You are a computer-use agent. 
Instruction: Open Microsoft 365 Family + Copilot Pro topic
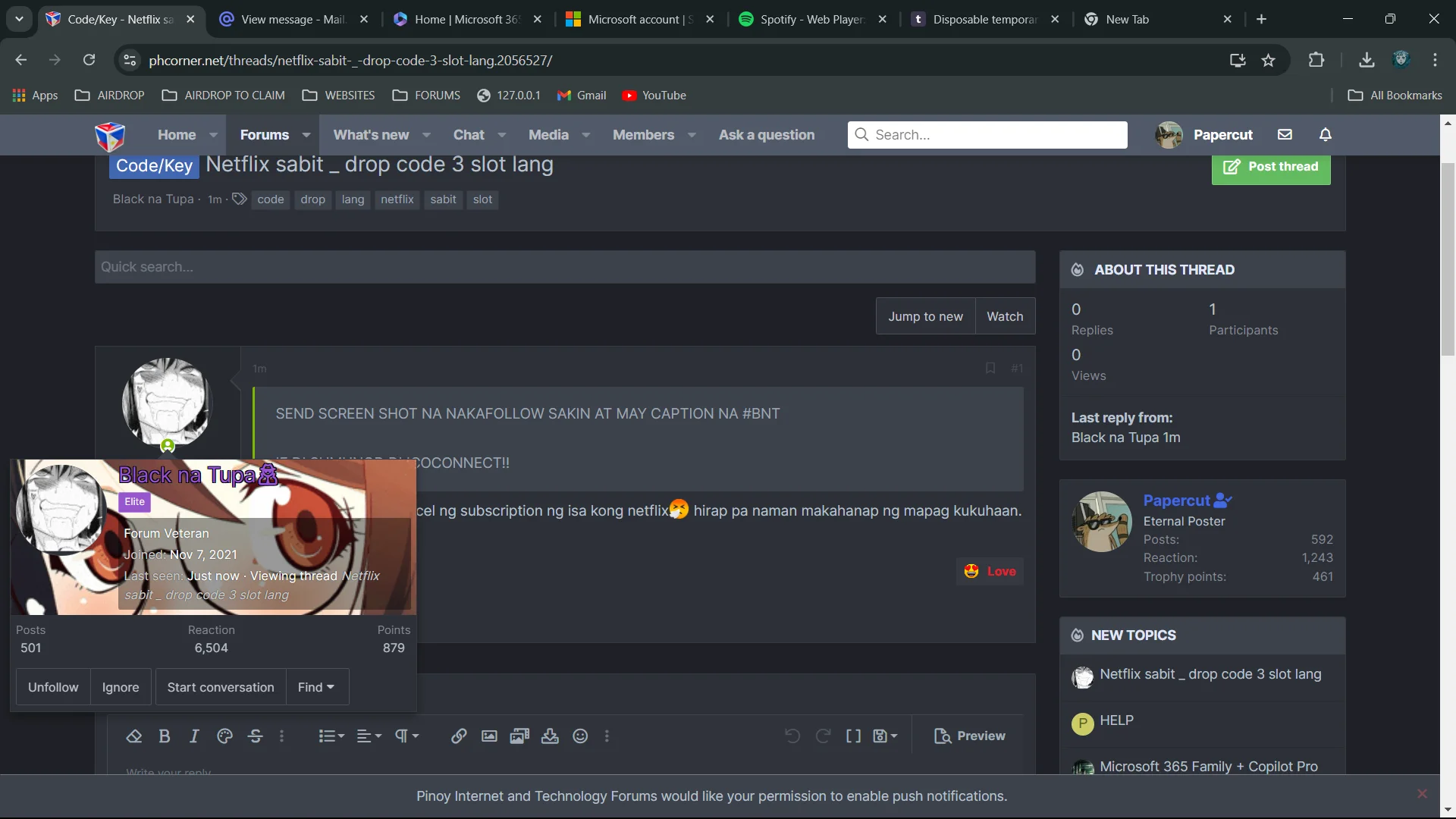click(x=1209, y=766)
